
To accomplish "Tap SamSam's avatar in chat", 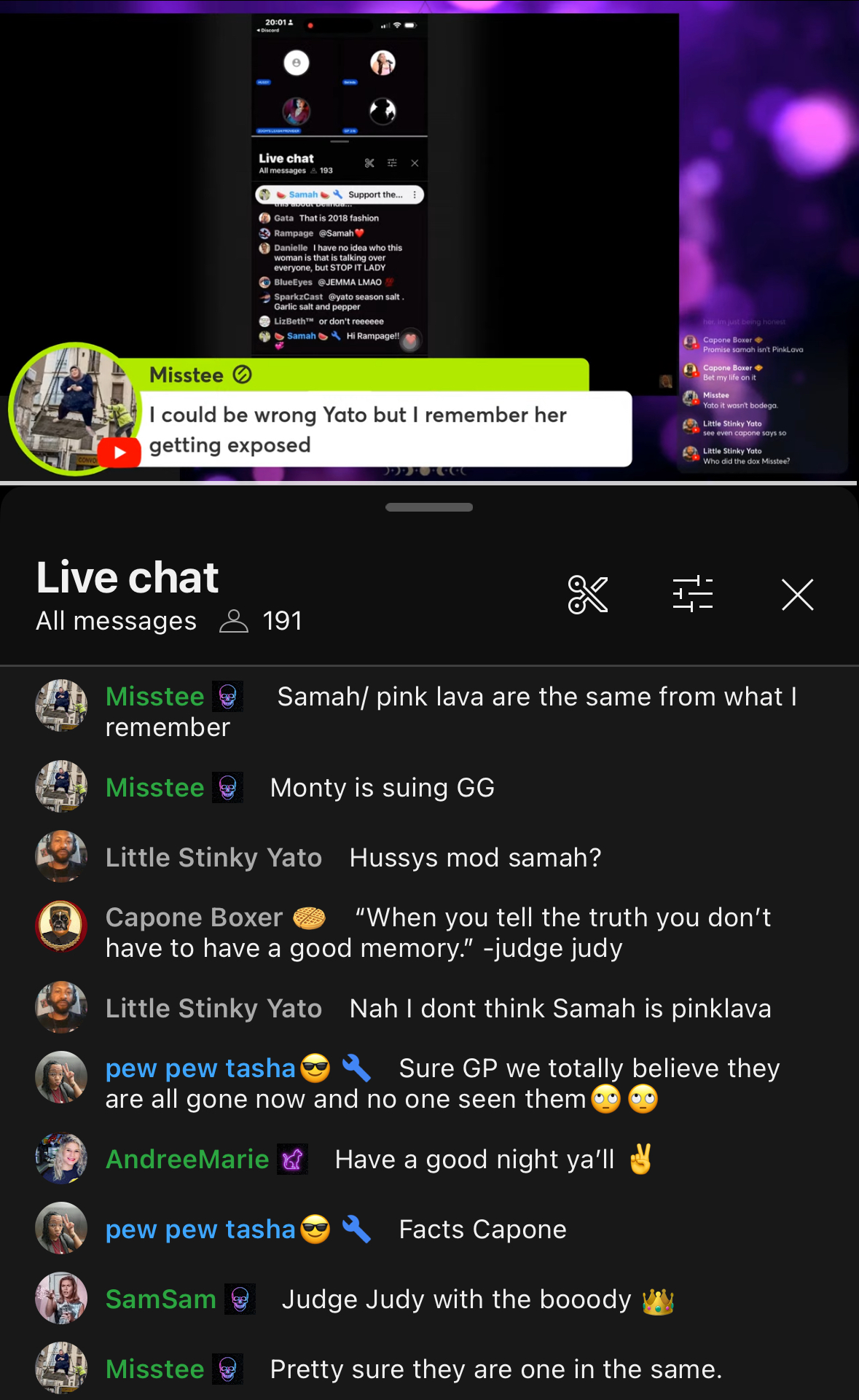I will [61, 1298].
